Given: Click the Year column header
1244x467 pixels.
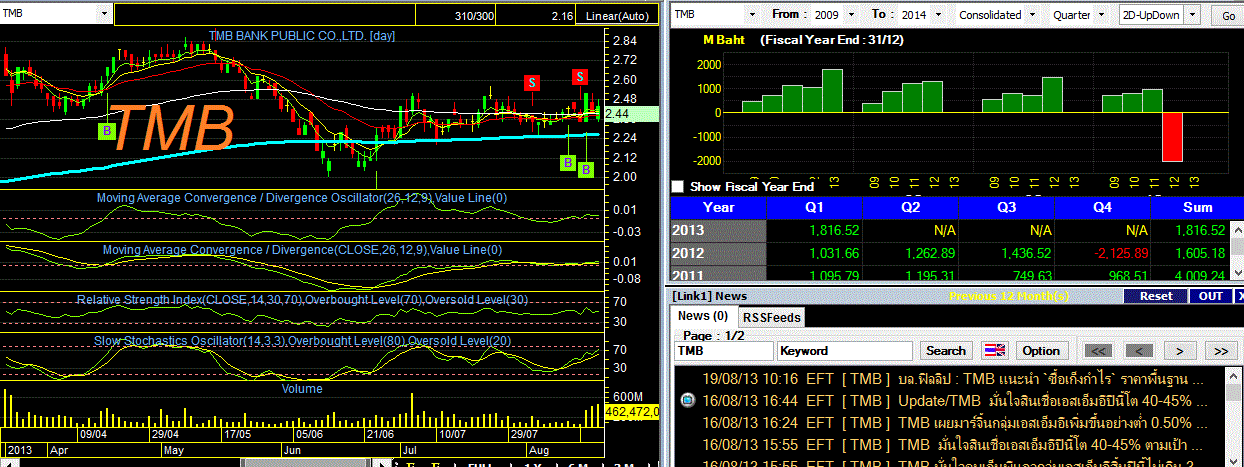Looking at the screenshot, I should (x=719, y=208).
